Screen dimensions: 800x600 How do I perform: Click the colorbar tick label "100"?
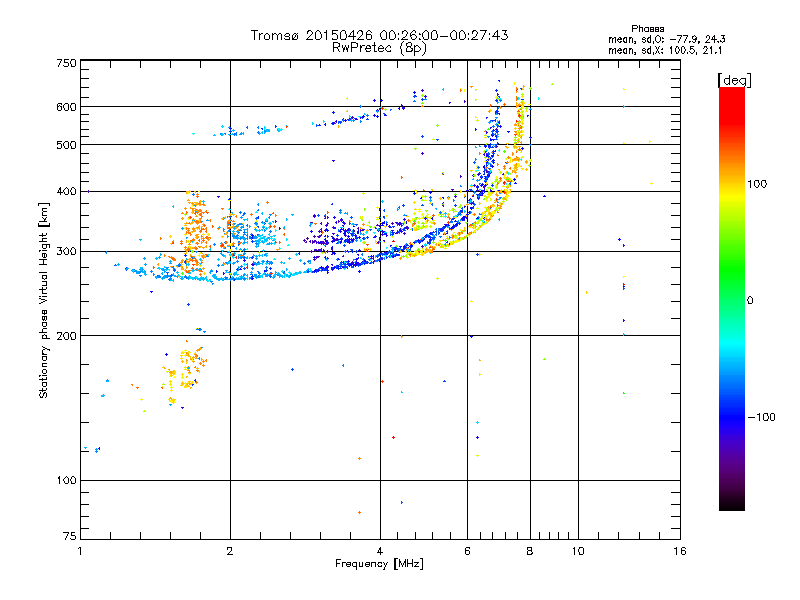757,184
